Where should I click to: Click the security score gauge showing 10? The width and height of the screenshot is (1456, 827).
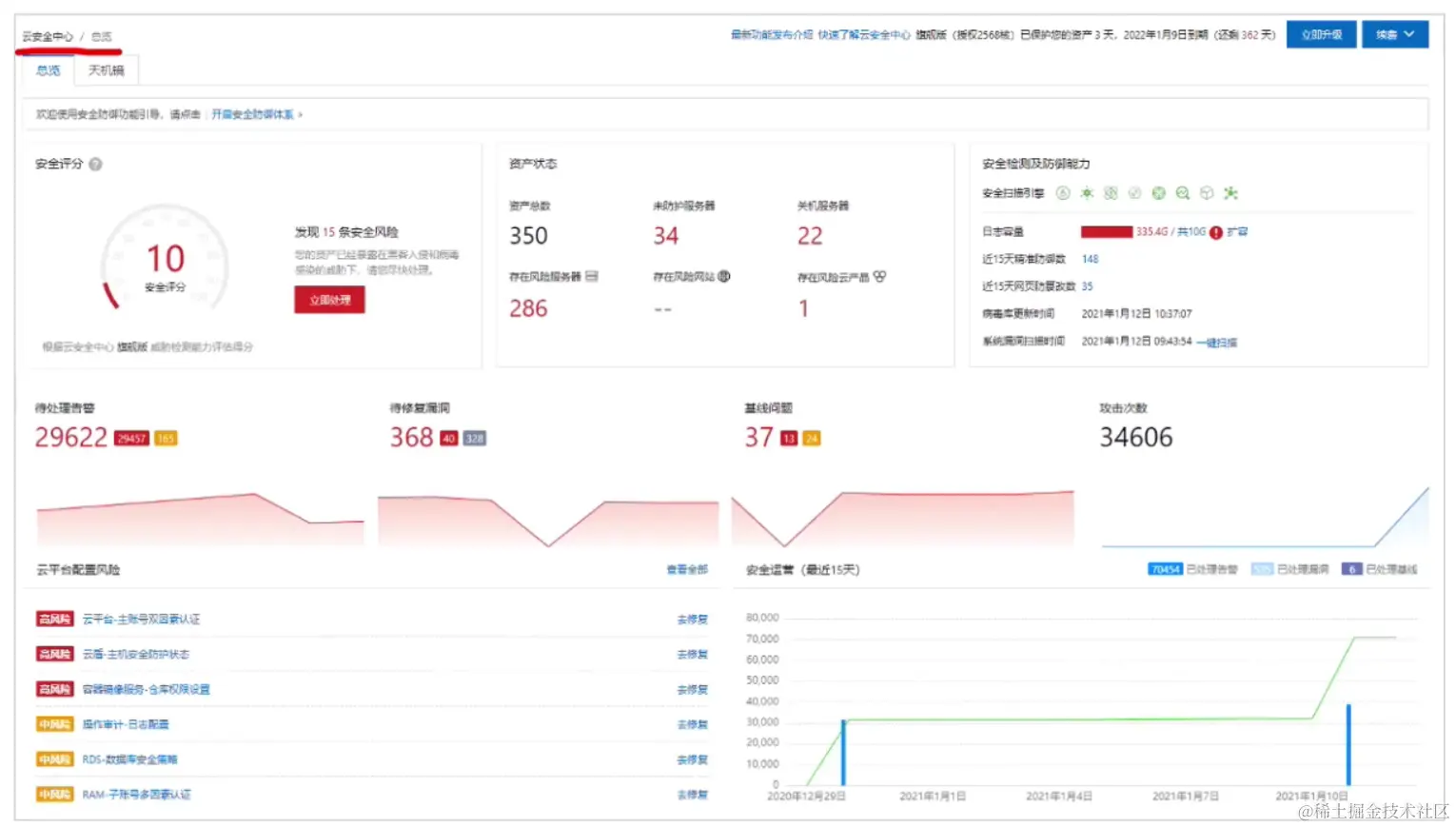click(166, 258)
